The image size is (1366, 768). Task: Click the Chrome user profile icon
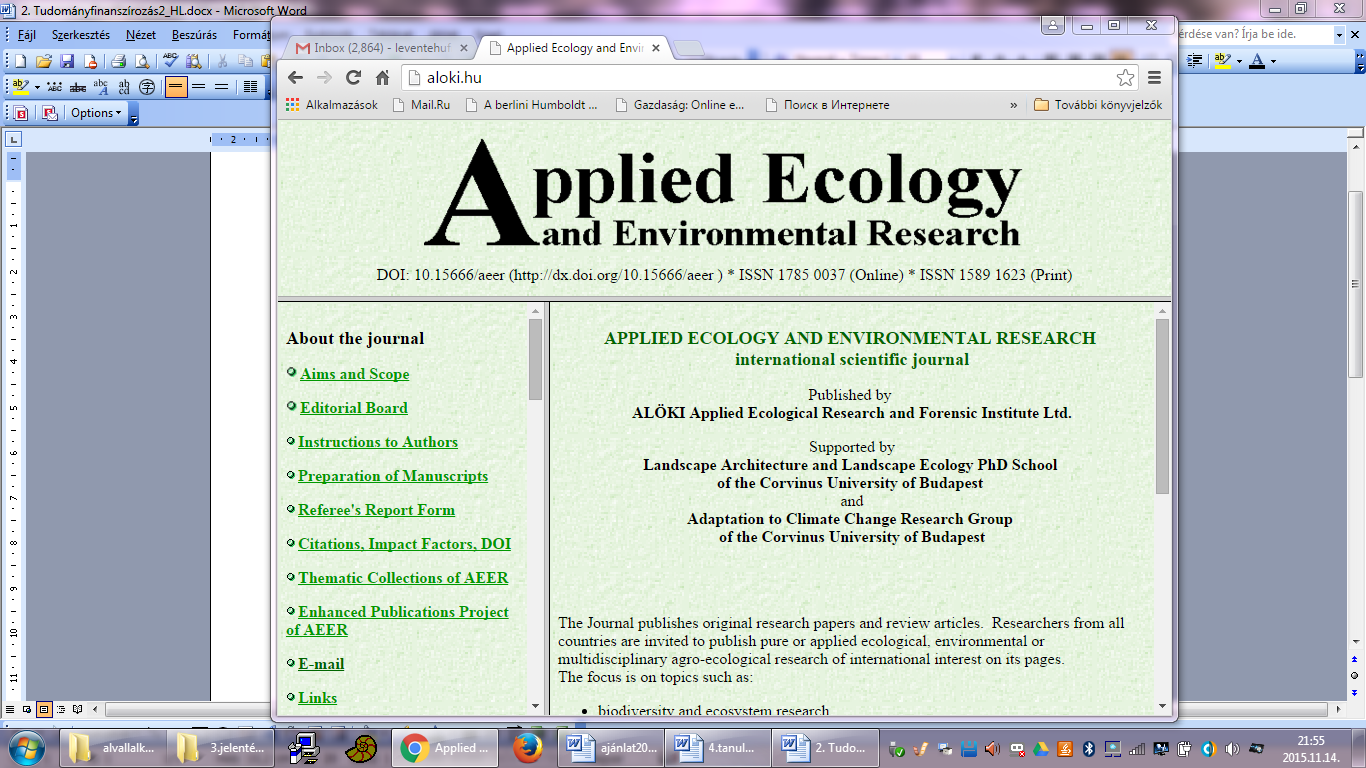point(1054,26)
